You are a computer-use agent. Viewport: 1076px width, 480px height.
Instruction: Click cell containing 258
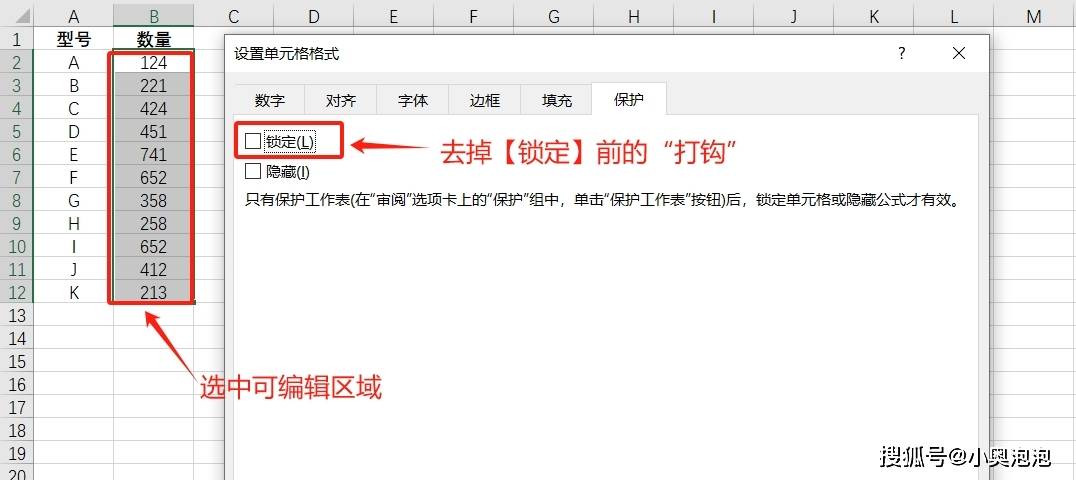[x=153, y=224]
